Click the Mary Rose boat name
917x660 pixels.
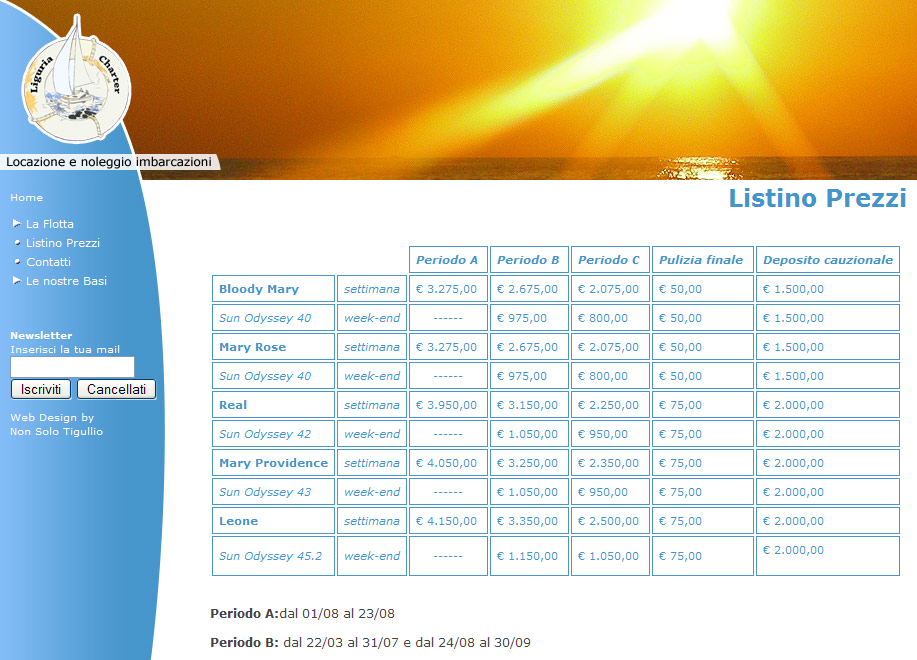252,347
